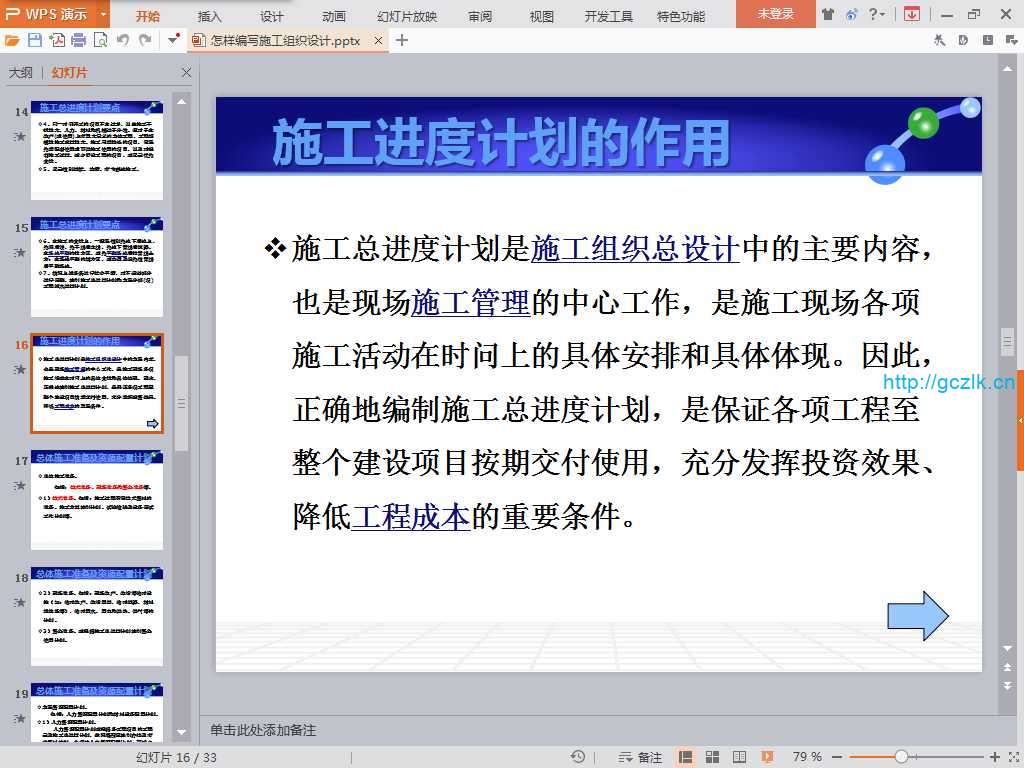Click the fit-slide-to-window icon
This screenshot has height=768, width=1024.
(x=1011, y=757)
